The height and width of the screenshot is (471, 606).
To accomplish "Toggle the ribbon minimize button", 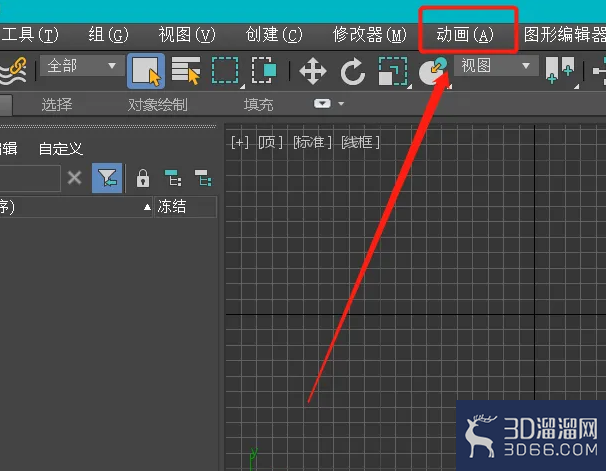I will point(322,104).
